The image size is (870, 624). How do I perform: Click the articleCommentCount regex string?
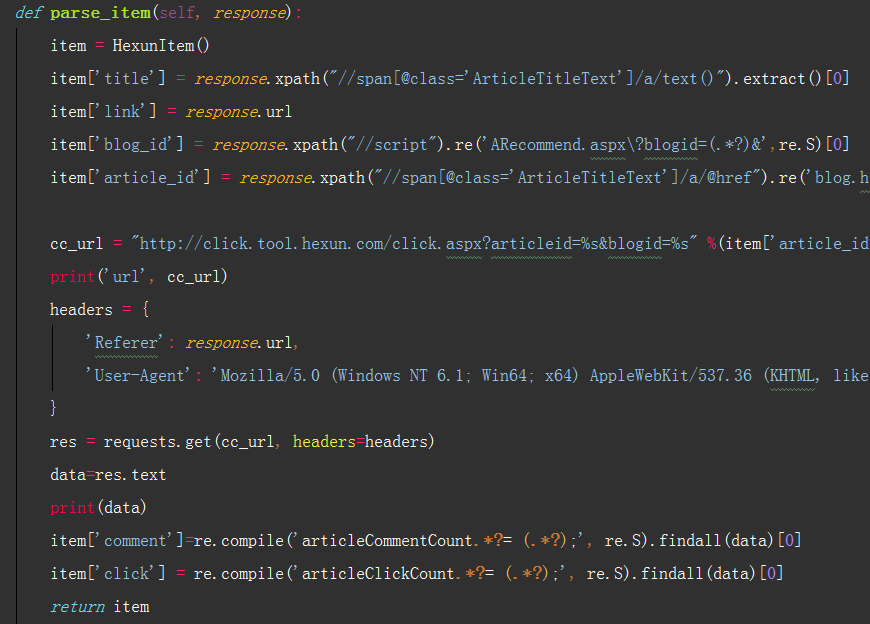[438, 540]
